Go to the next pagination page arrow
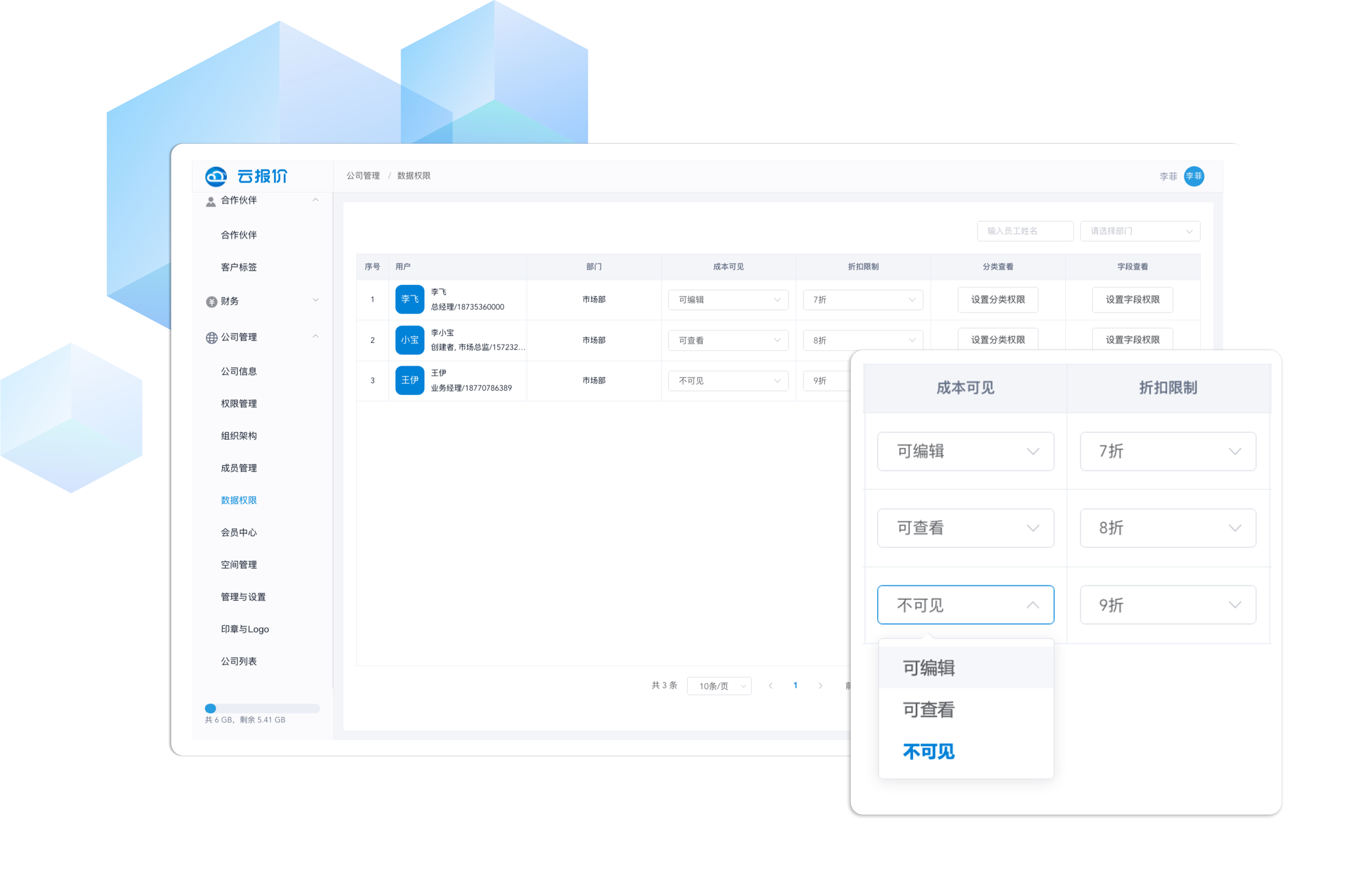 (820, 685)
